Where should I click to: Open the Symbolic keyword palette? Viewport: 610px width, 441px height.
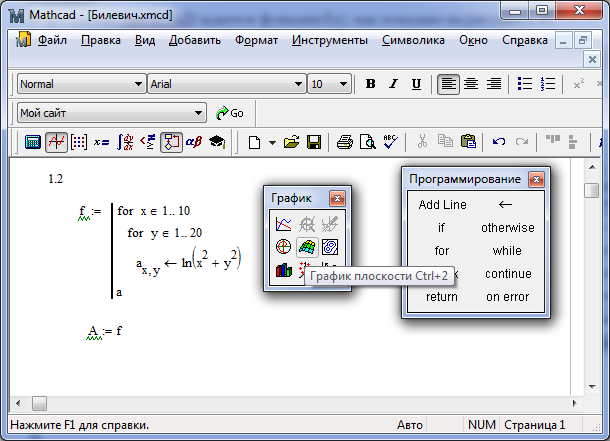point(217,142)
